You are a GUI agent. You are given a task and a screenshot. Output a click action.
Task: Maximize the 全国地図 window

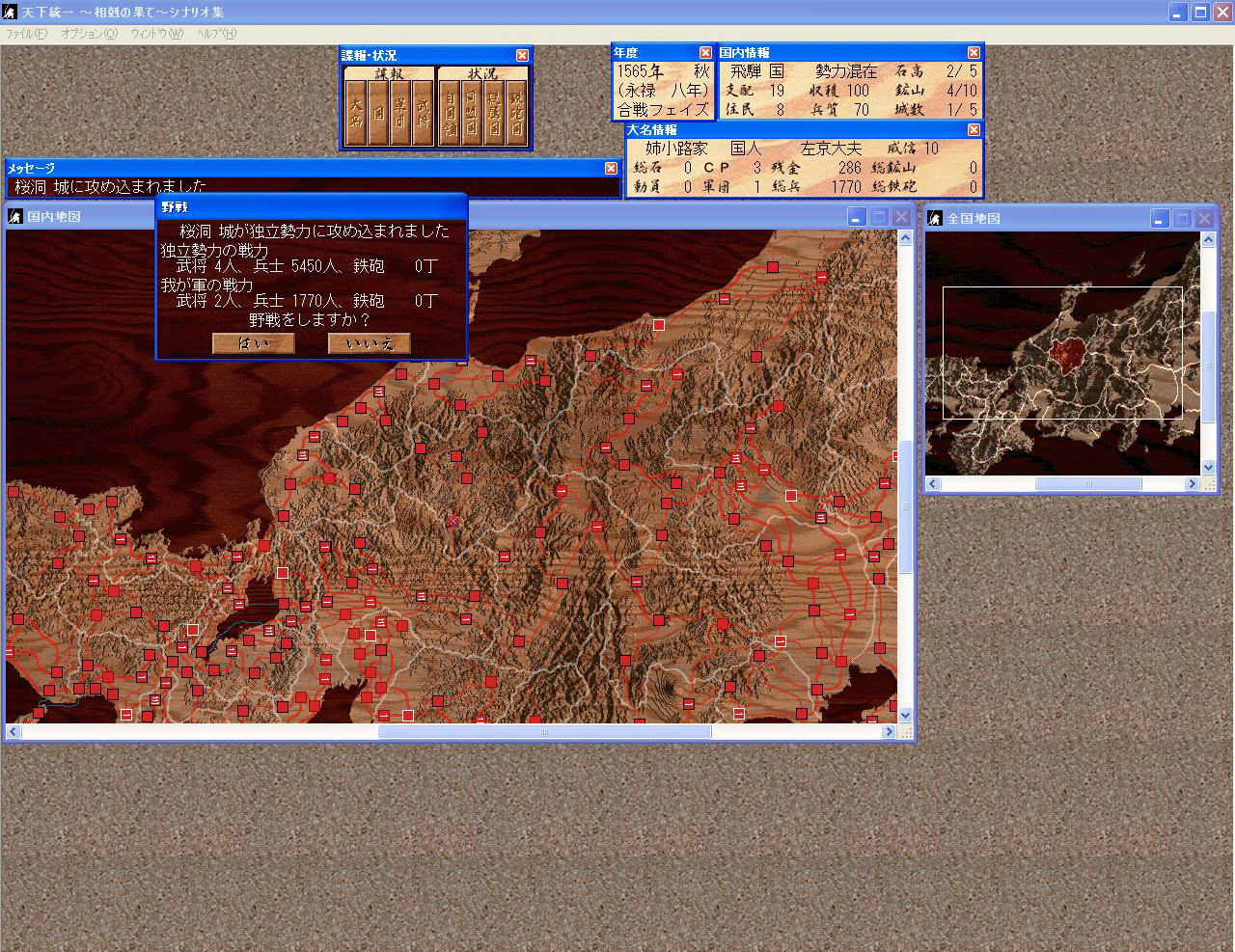click(1182, 219)
